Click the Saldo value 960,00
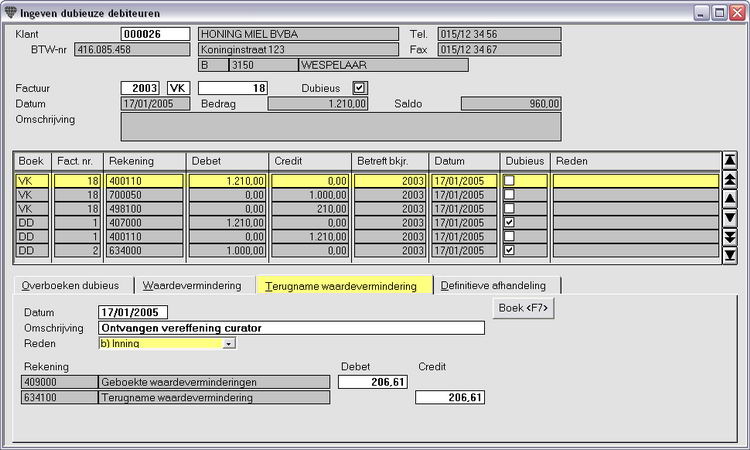The image size is (750, 450). (x=511, y=103)
